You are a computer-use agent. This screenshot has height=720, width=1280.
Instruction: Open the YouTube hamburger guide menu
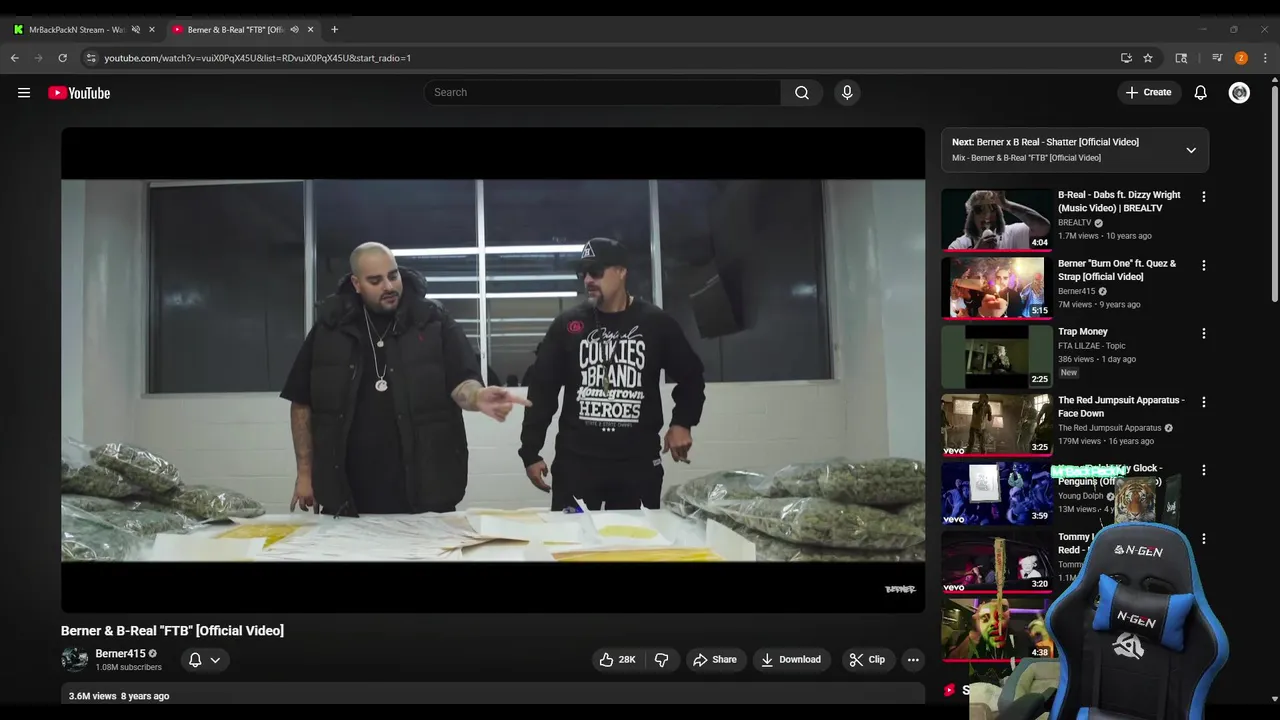tap(24, 93)
